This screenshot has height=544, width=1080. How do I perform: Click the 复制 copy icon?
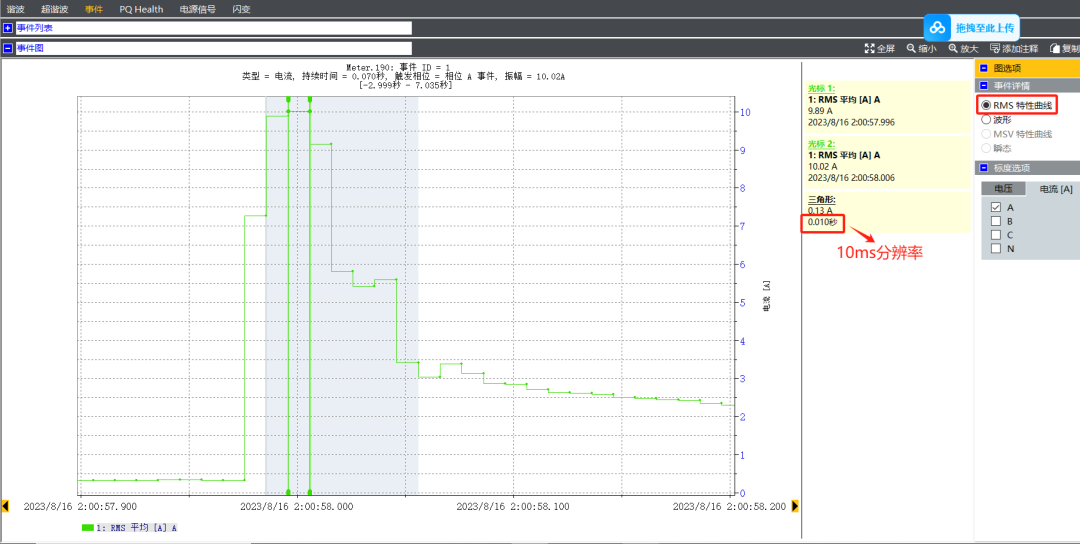point(1055,48)
